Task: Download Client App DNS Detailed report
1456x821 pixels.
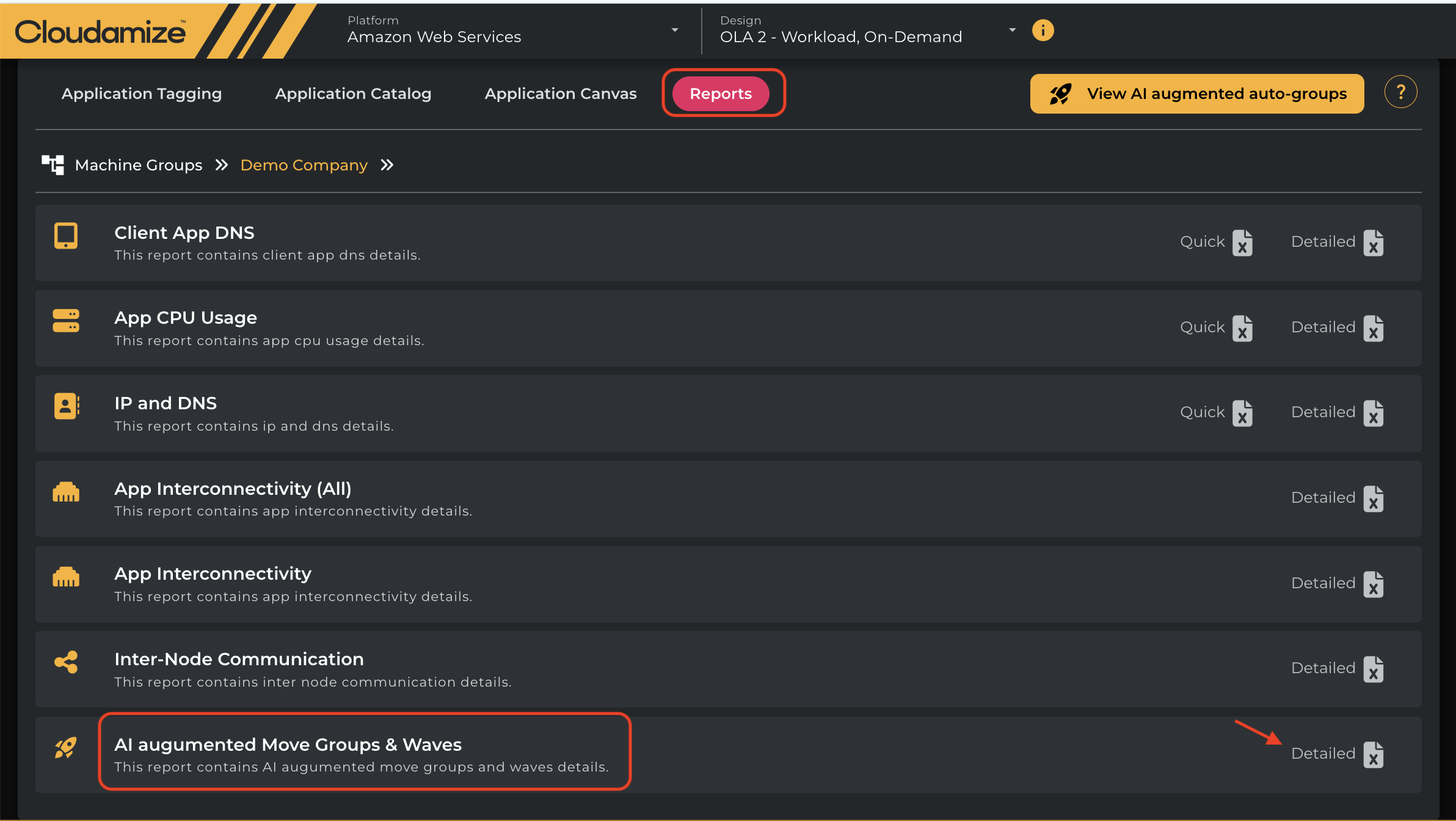Action: [1323, 242]
